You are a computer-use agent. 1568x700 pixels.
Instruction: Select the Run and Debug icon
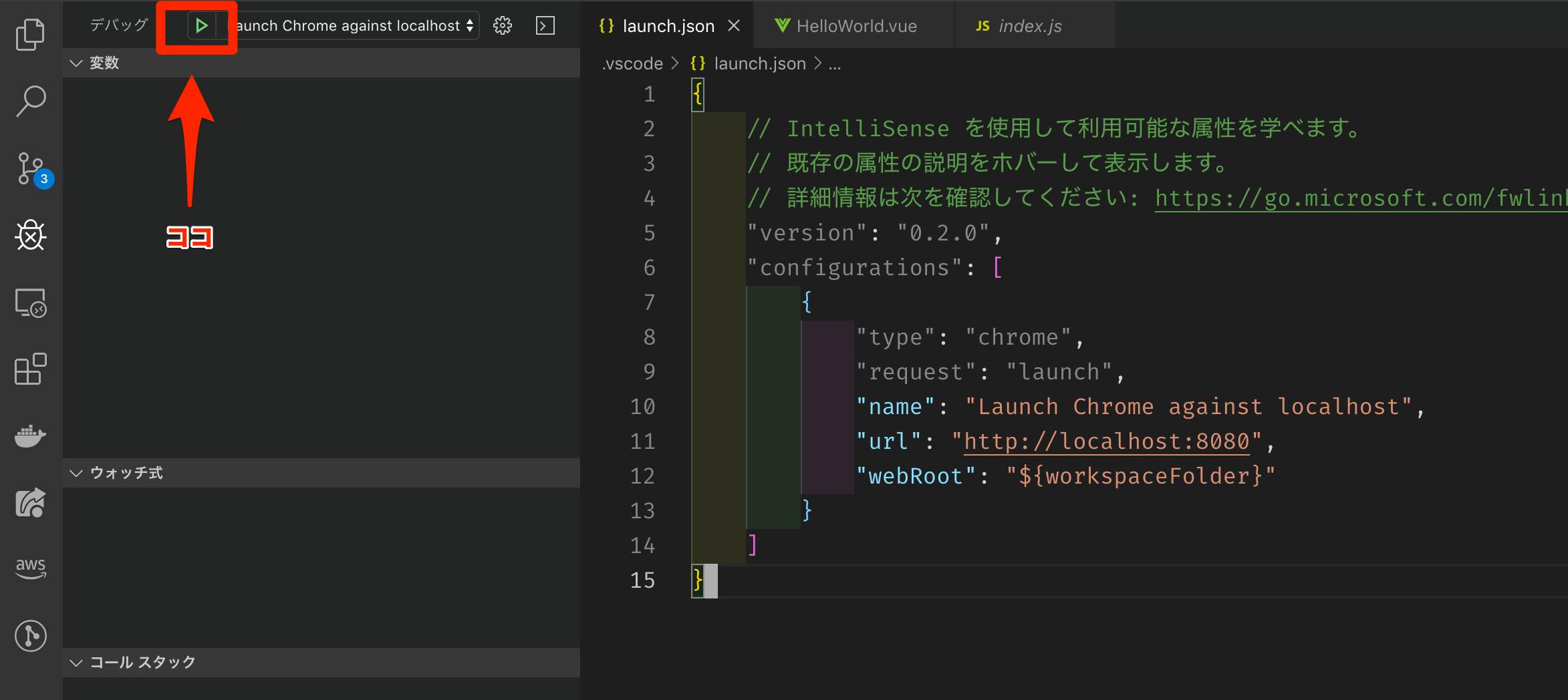pyautogui.click(x=31, y=235)
